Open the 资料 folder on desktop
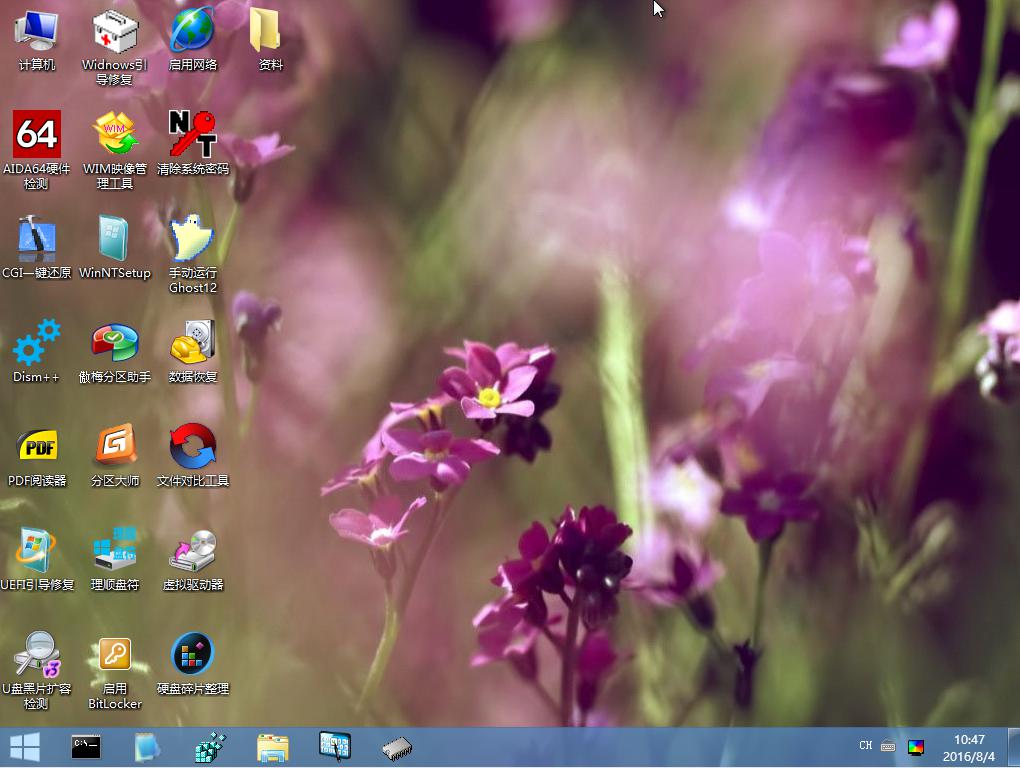This screenshot has height=768, width=1020. click(x=270, y=30)
